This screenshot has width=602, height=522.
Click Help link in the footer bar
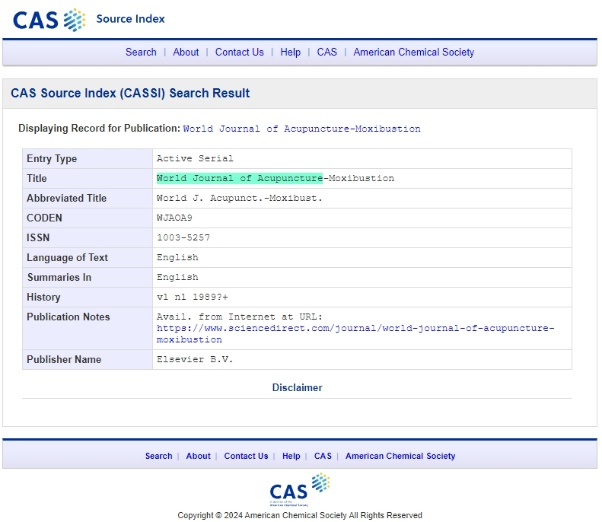tap(291, 456)
